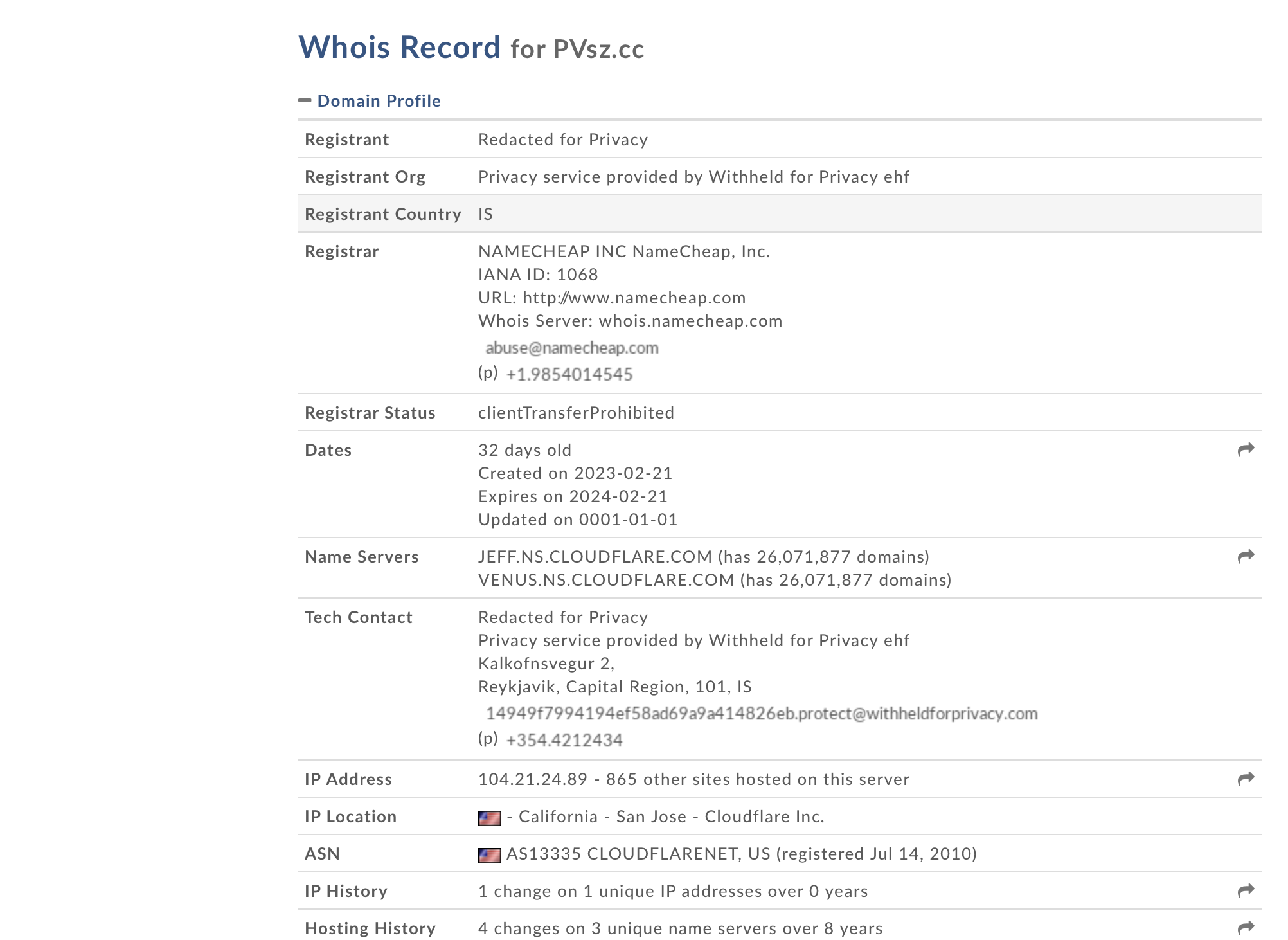
Task: Select the VENUS.NS.CLOUDFLARE.COM name server text
Action: (x=606, y=580)
